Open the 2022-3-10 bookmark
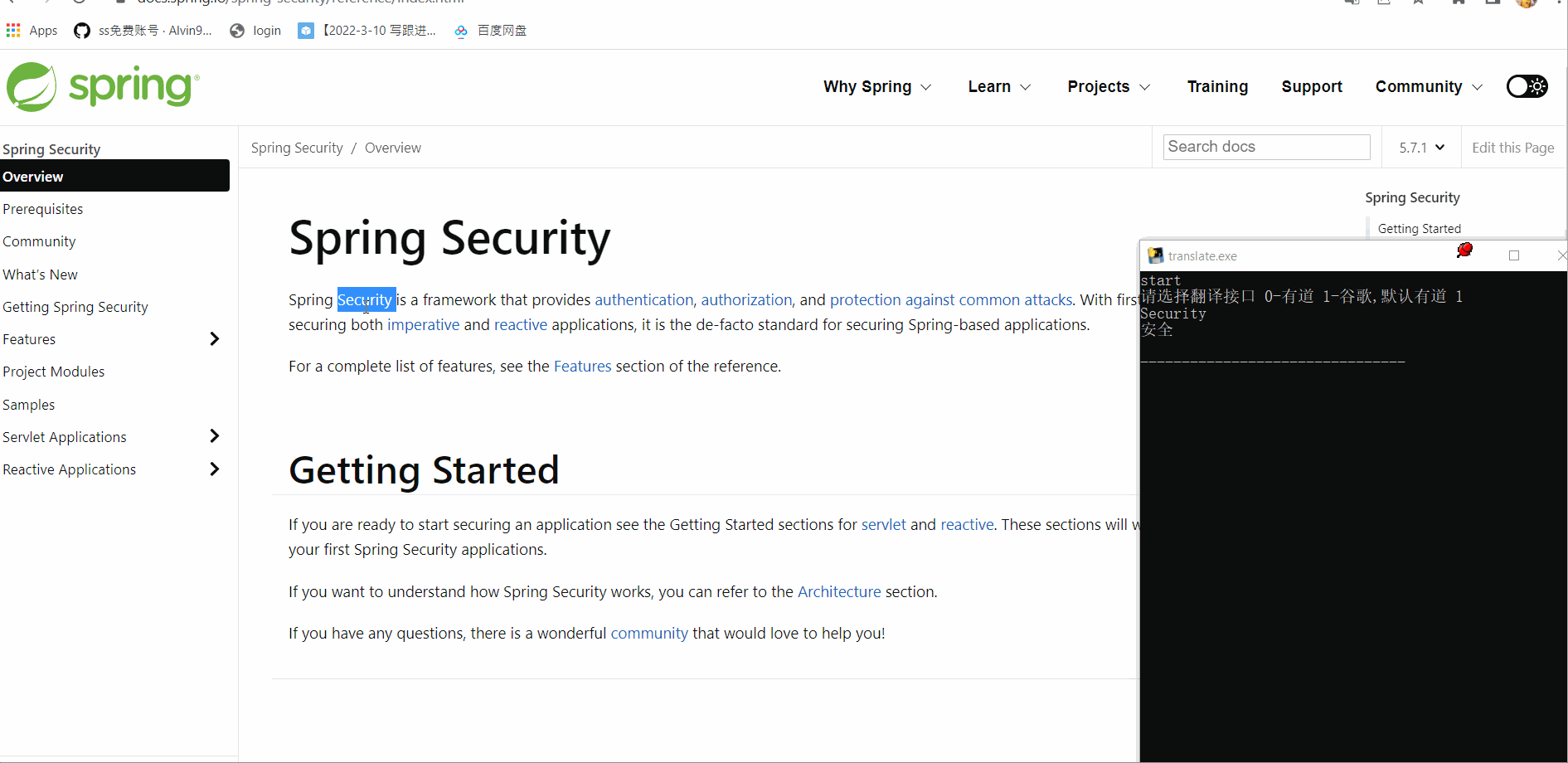The width and height of the screenshot is (1568, 763). pos(367,31)
